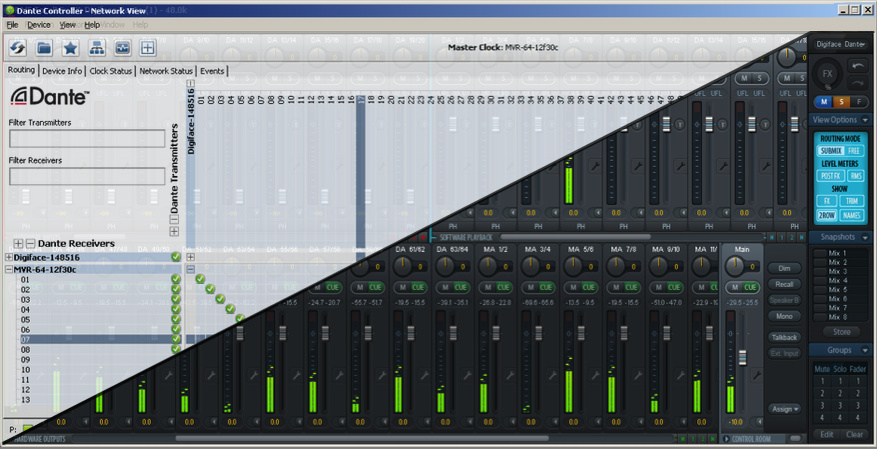Toggle NAMES display option

[x=851, y=215]
